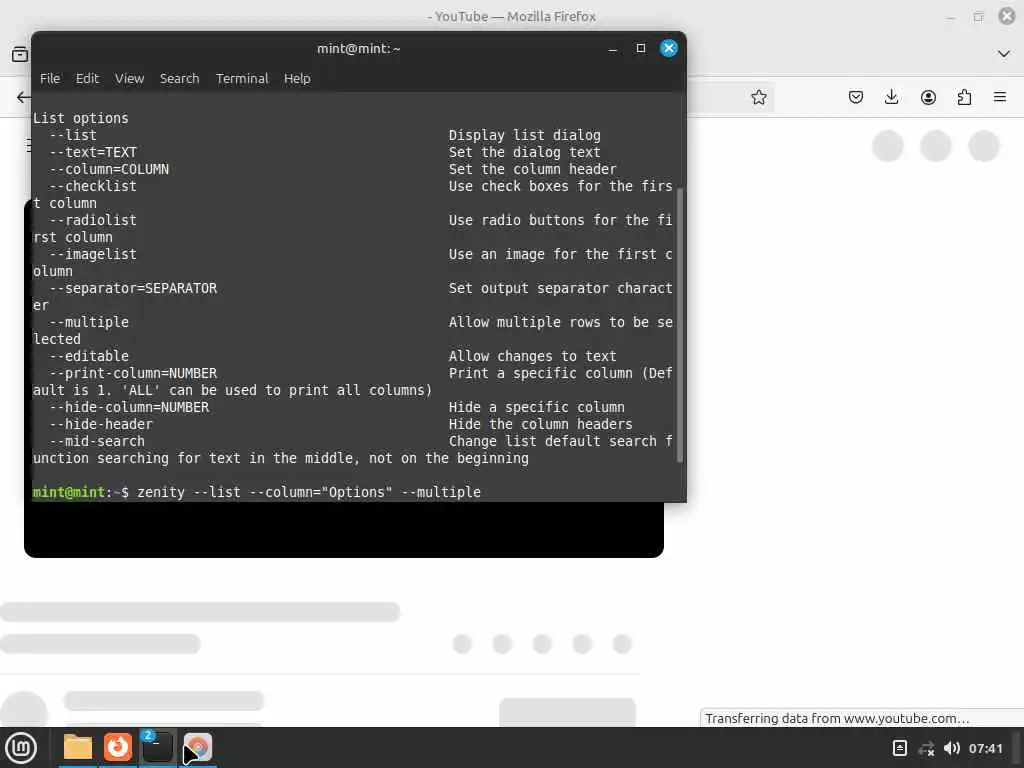This screenshot has width=1024, height=768.
Task: Click Firefox title bar '- YouTube — Mozilla Firefox'
Action: click(511, 16)
